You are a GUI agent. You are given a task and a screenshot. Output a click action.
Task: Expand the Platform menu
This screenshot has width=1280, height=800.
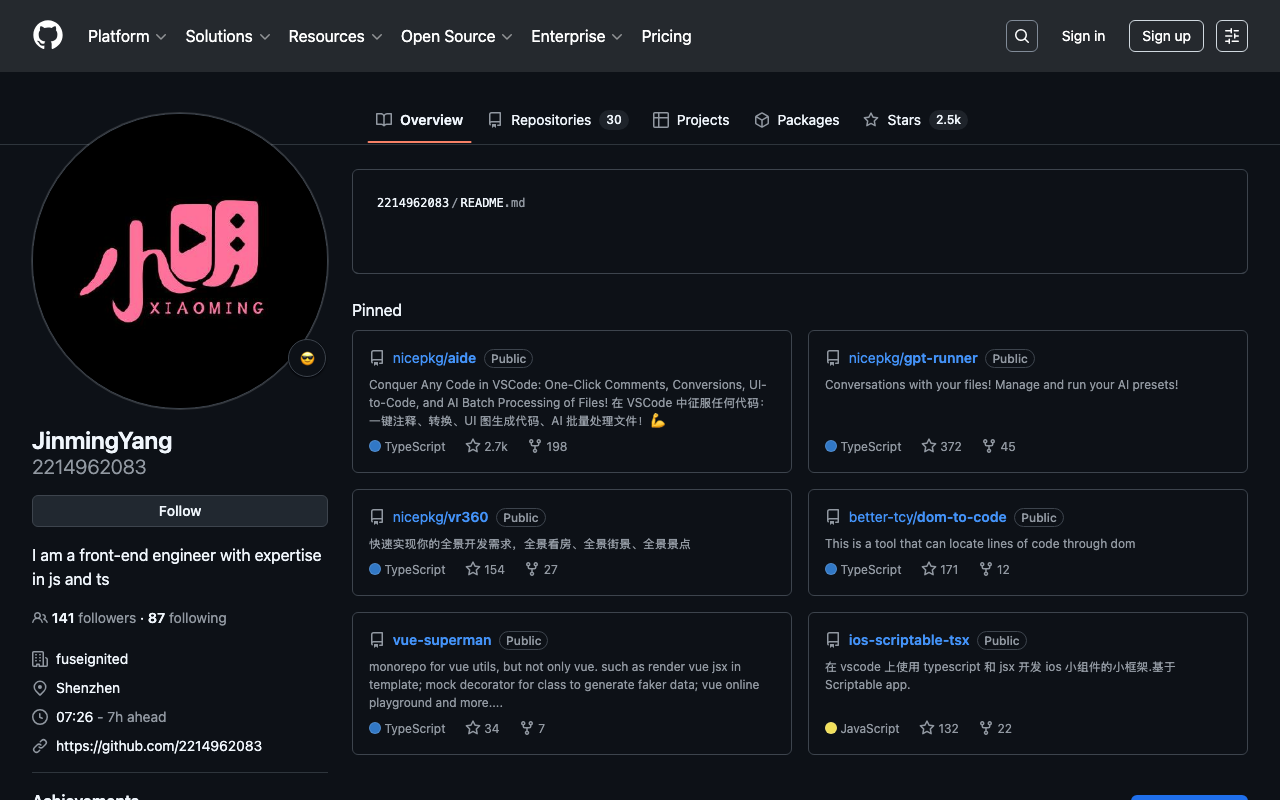click(x=129, y=36)
